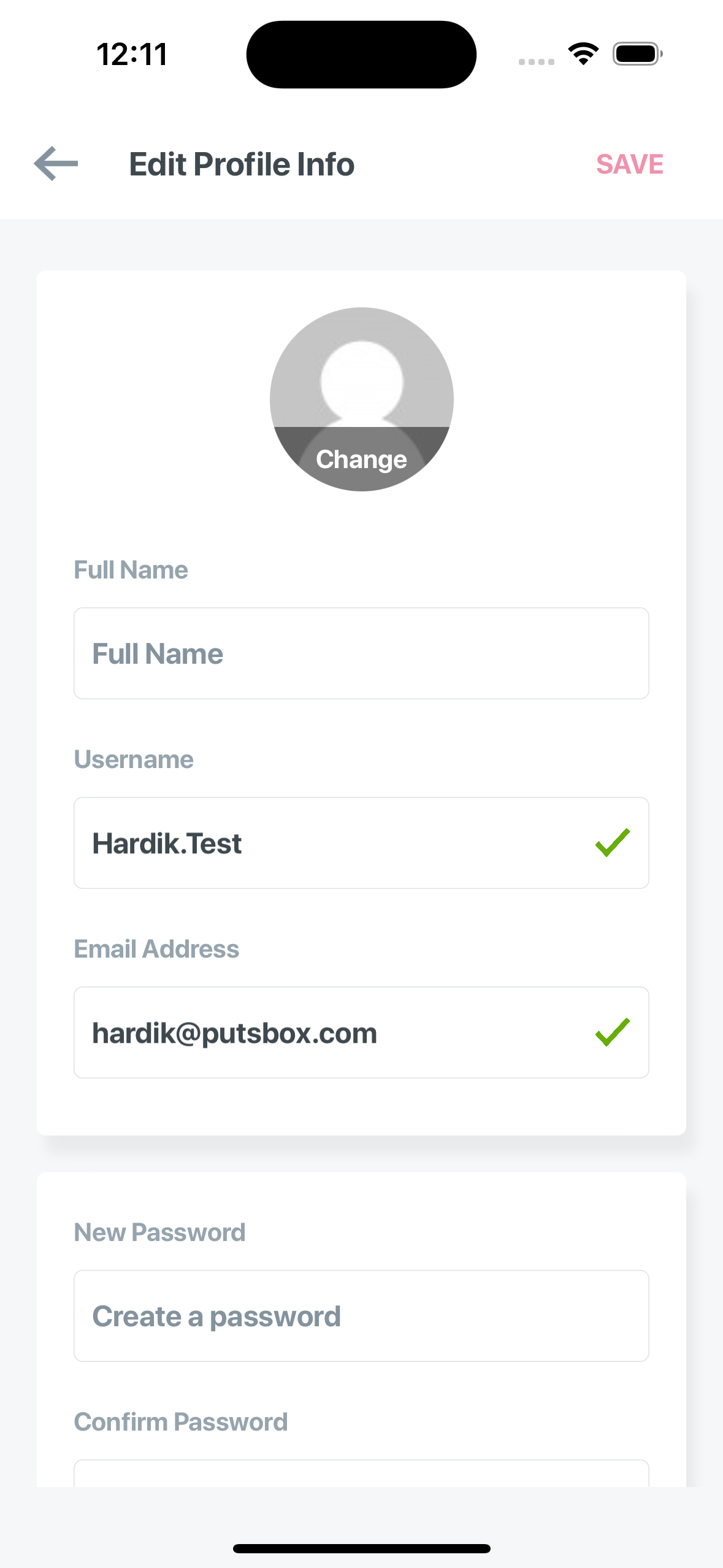723x1568 pixels.
Task: Tap the 12:11 clock in status bar
Action: (132, 54)
